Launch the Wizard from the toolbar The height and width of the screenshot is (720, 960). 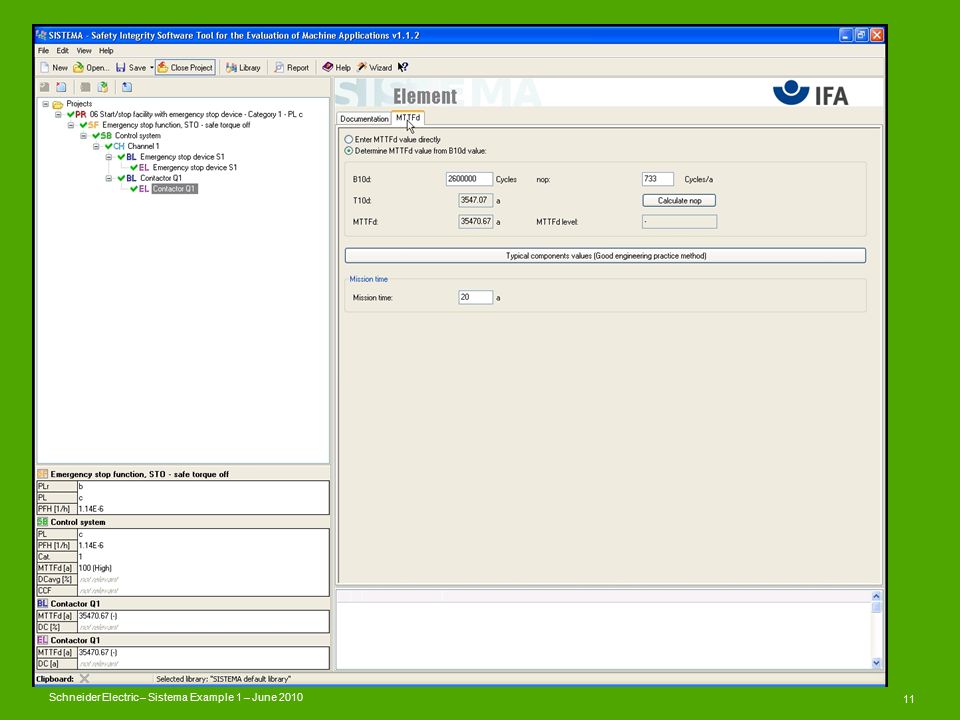375,67
